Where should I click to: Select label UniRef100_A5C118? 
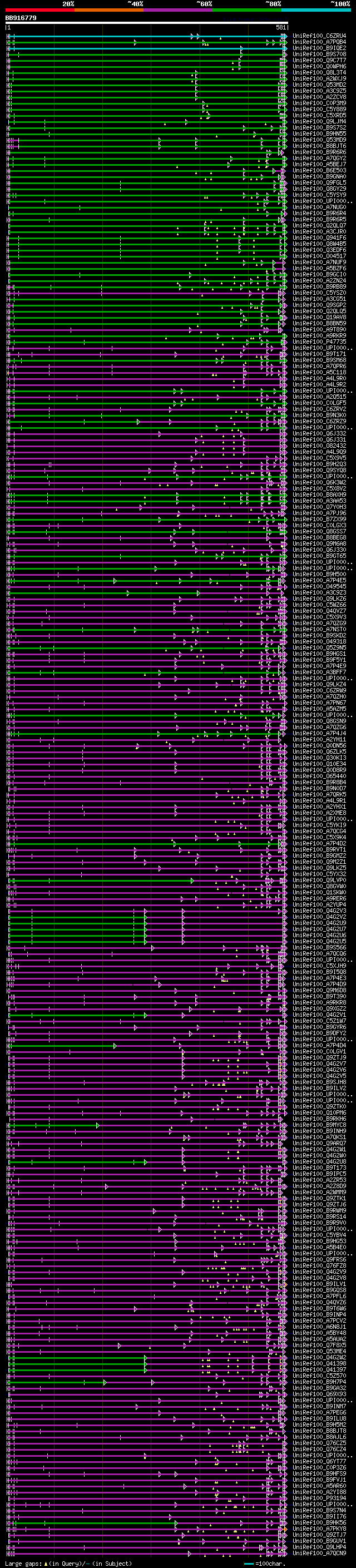pos(319,373)
